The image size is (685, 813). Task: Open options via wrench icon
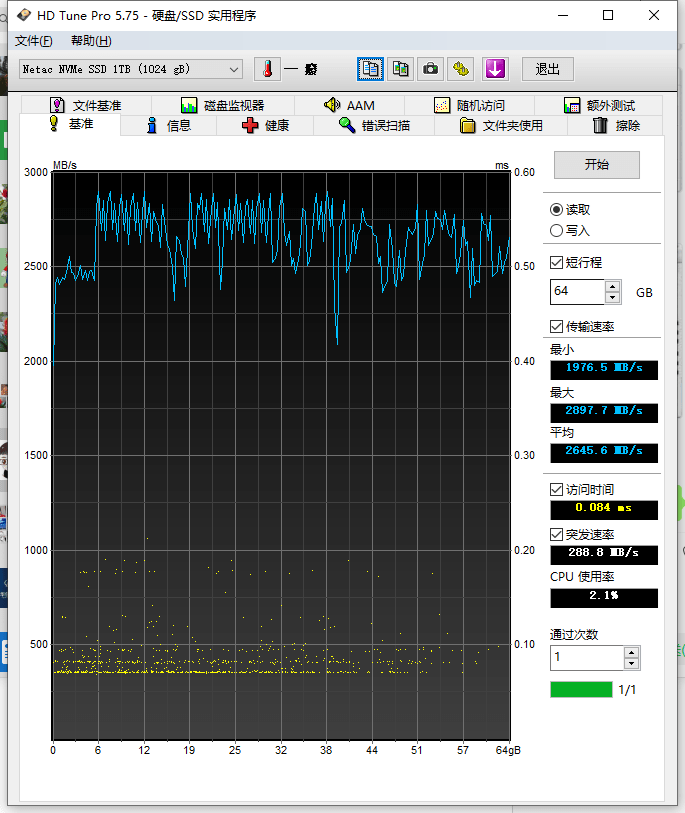[x=460, y=69]
